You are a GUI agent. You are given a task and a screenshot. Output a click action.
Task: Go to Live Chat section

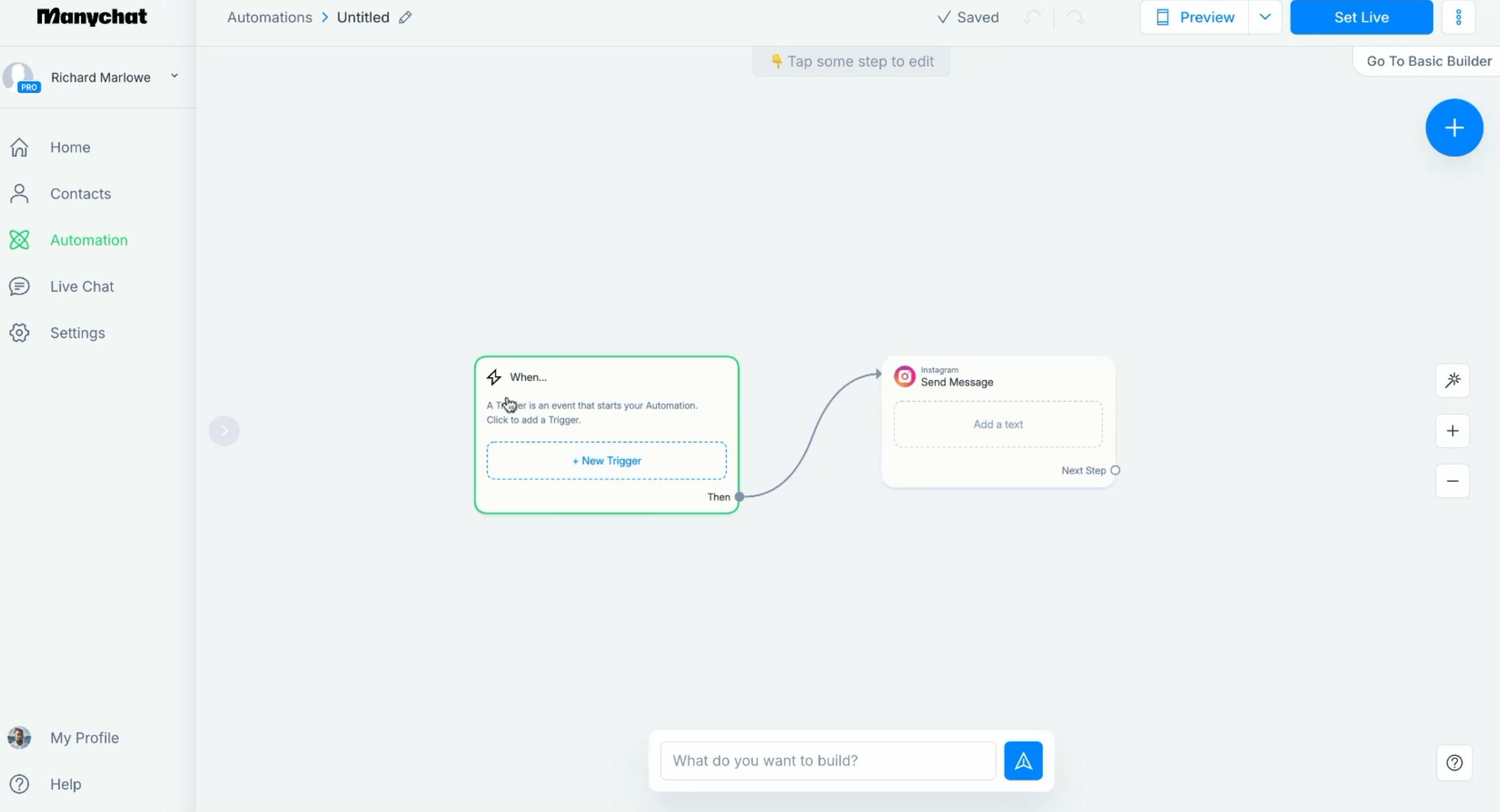point(82,286)
